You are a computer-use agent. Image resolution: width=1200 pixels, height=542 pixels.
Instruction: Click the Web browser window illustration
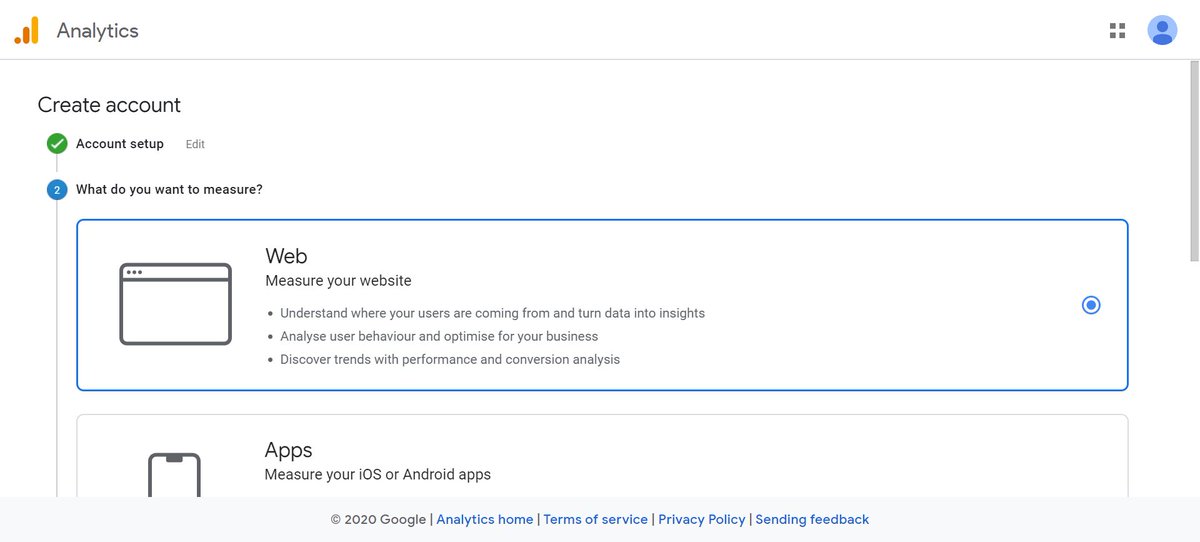(x=176, y=304)
